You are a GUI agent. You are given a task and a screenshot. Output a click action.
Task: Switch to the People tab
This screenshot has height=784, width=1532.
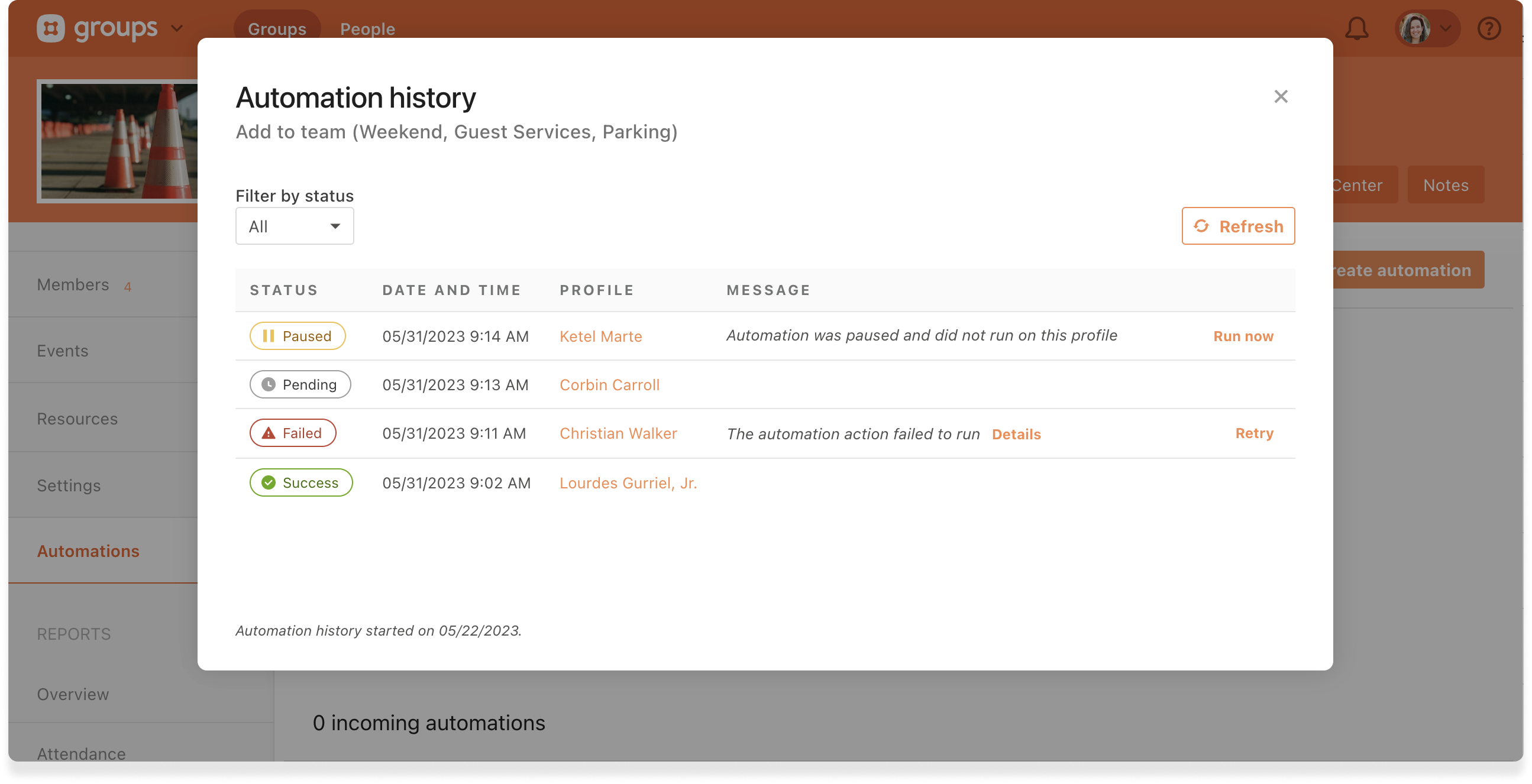pyautogui.click(x=367, y=28)
